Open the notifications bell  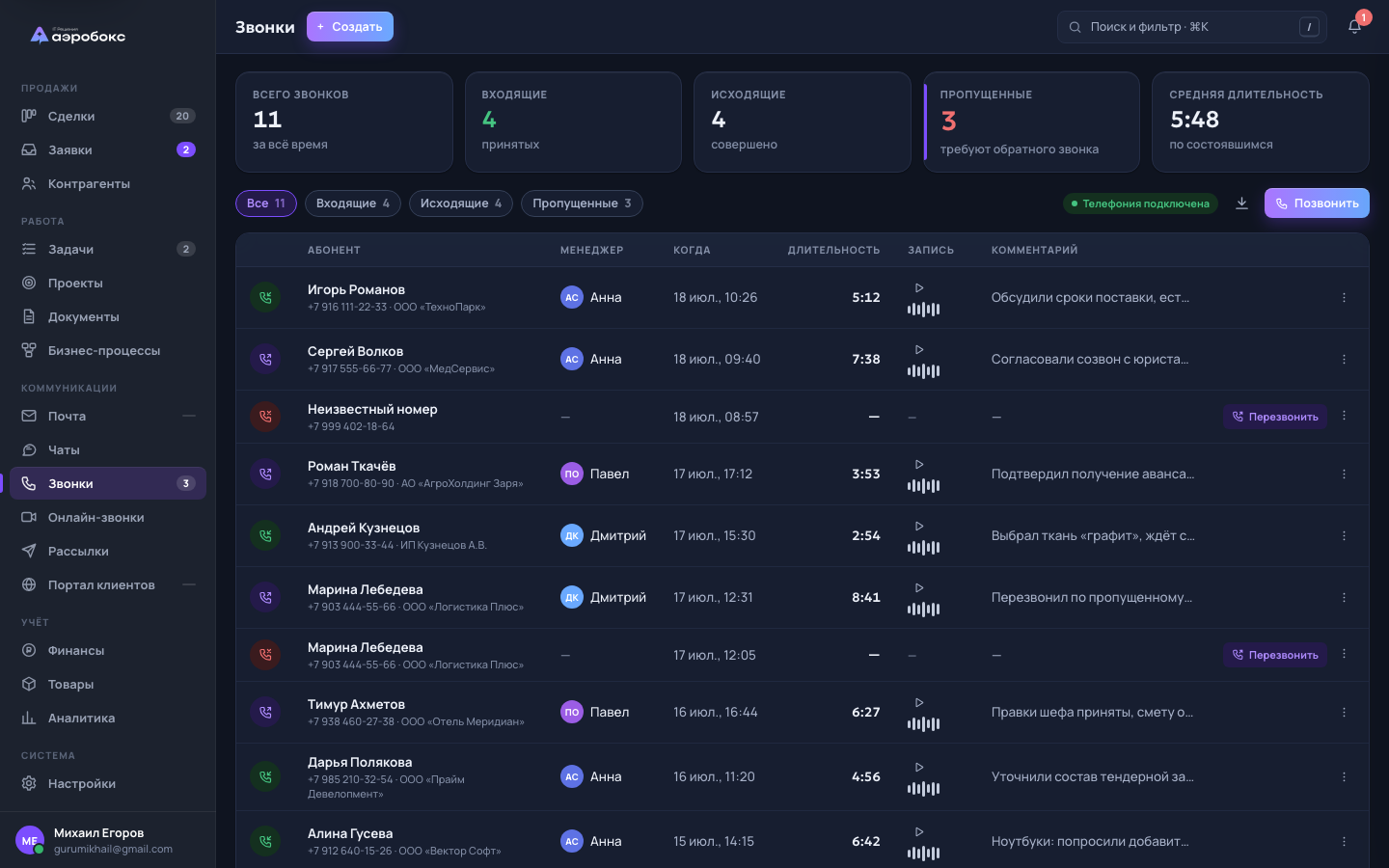pyautogui.click(x=1354, y=27)
